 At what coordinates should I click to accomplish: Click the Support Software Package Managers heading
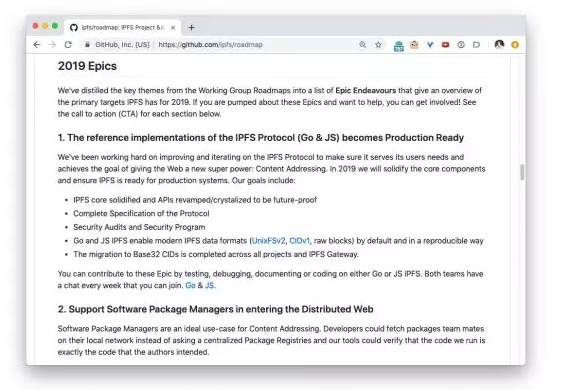point(215,309)
